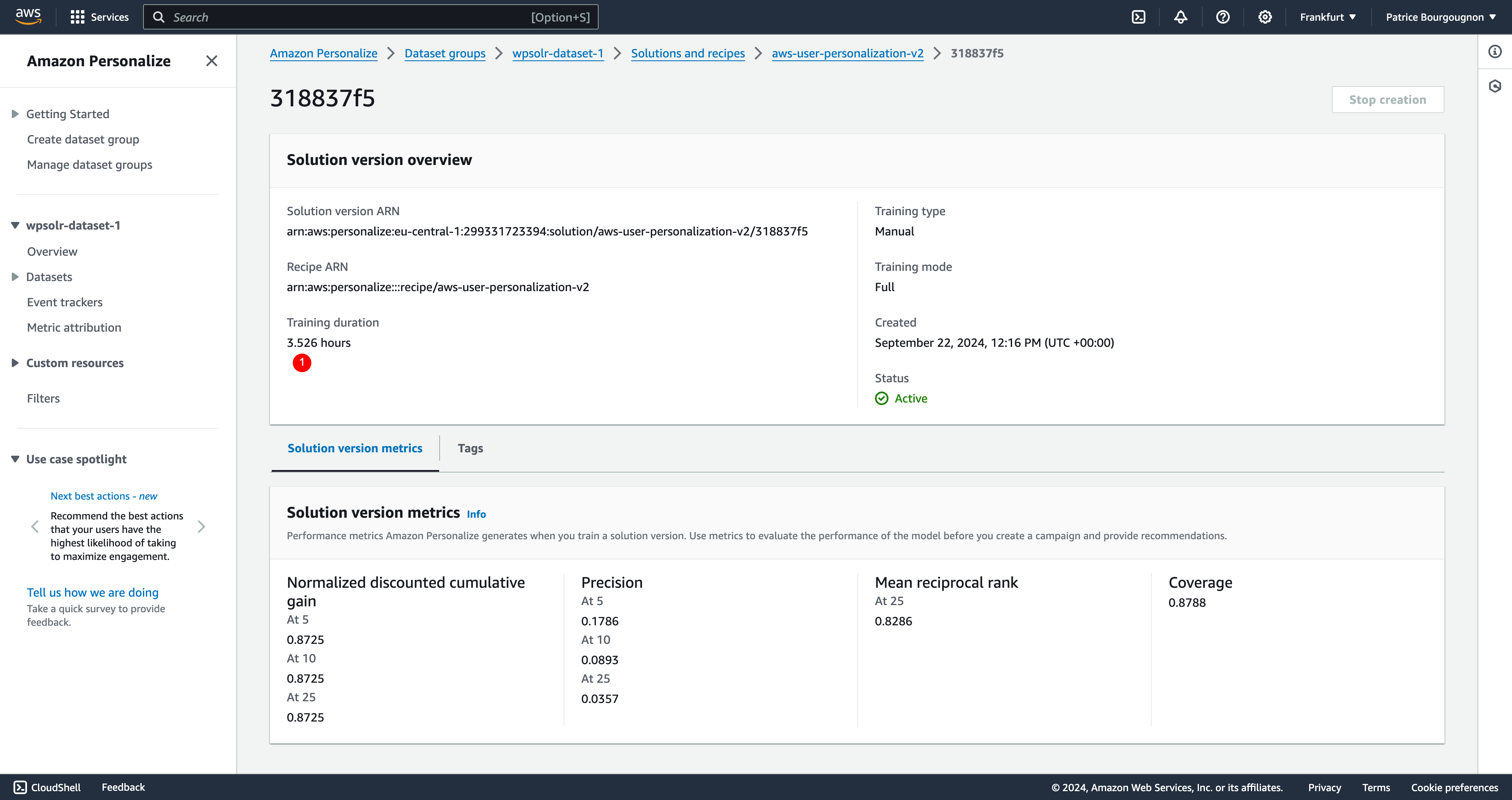This screenshot has width=1512, height=800.
Task: Switch to the Tags tab
Action: (470, 449)
